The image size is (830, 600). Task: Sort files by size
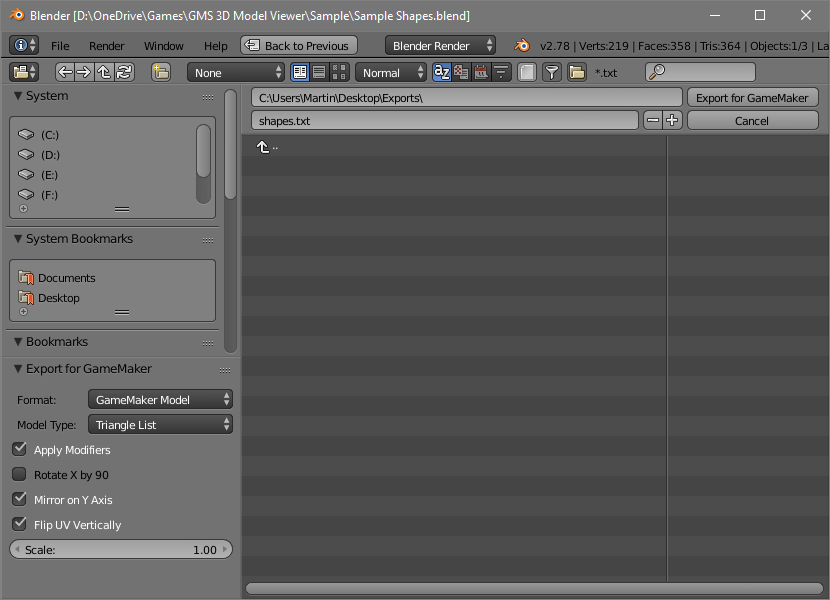tap(501, 72)
